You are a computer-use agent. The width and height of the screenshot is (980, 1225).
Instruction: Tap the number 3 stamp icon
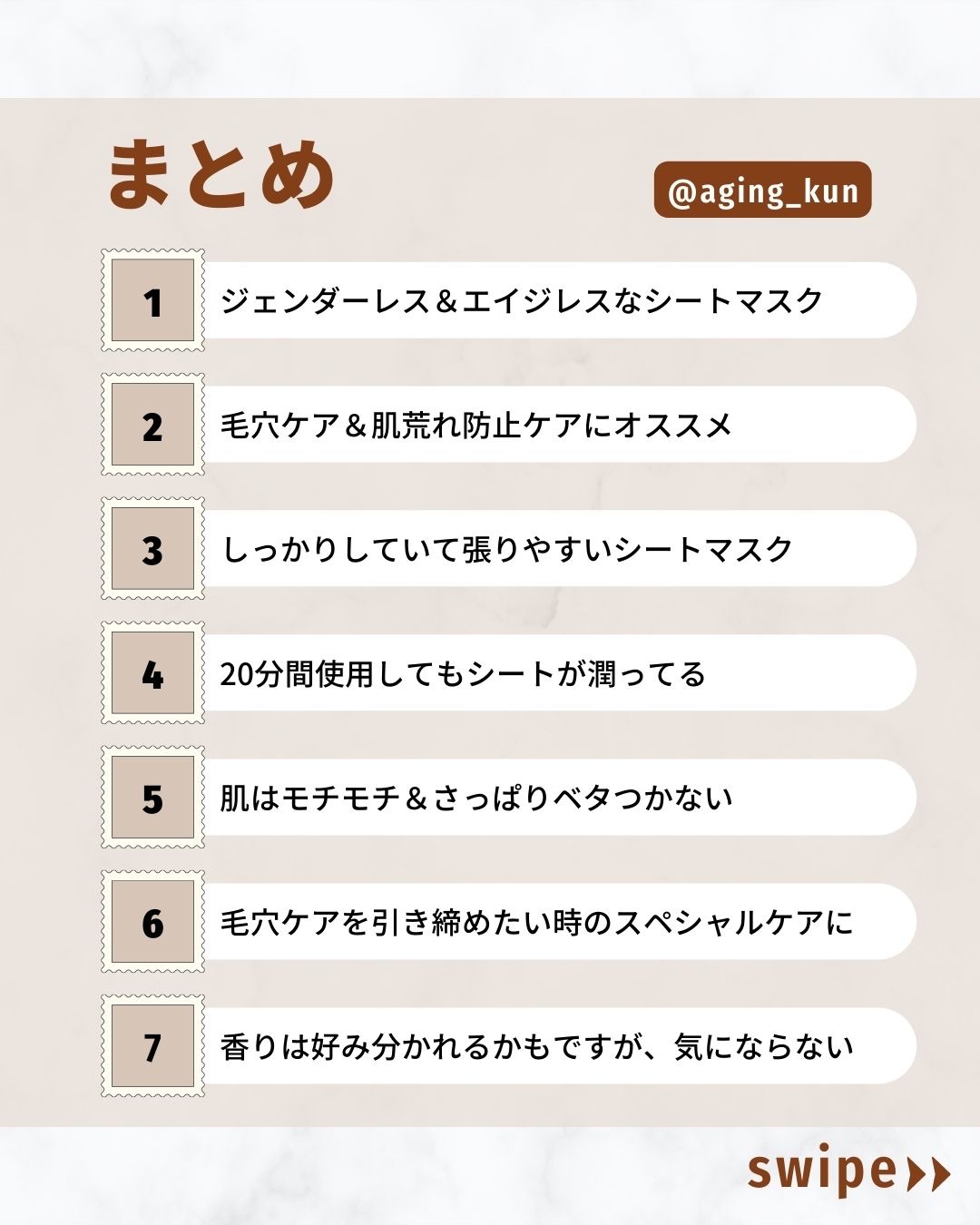click(x=152, y=549)
